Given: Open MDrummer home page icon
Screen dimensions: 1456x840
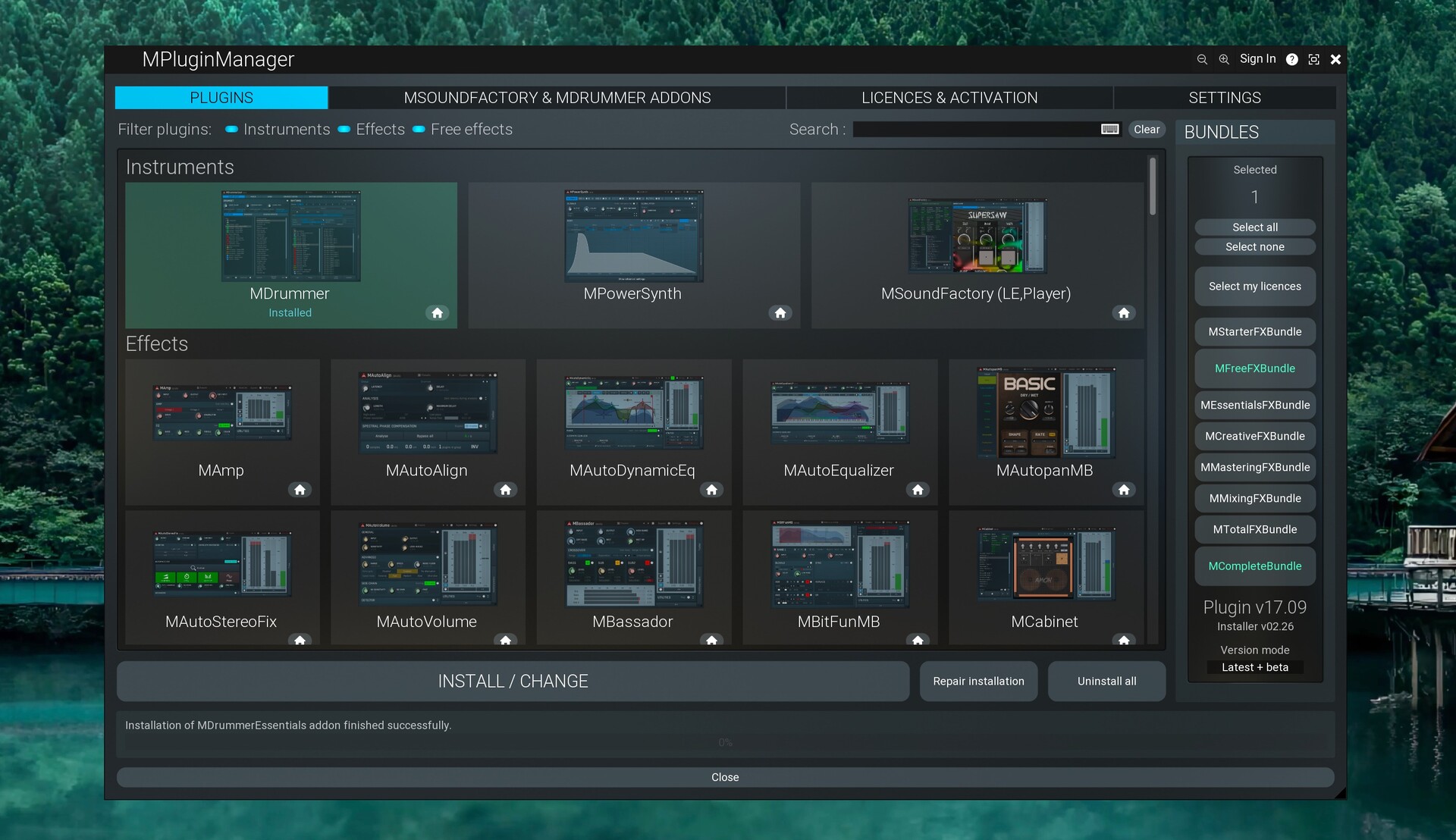Looking at the screenshot, I should 437,312.
